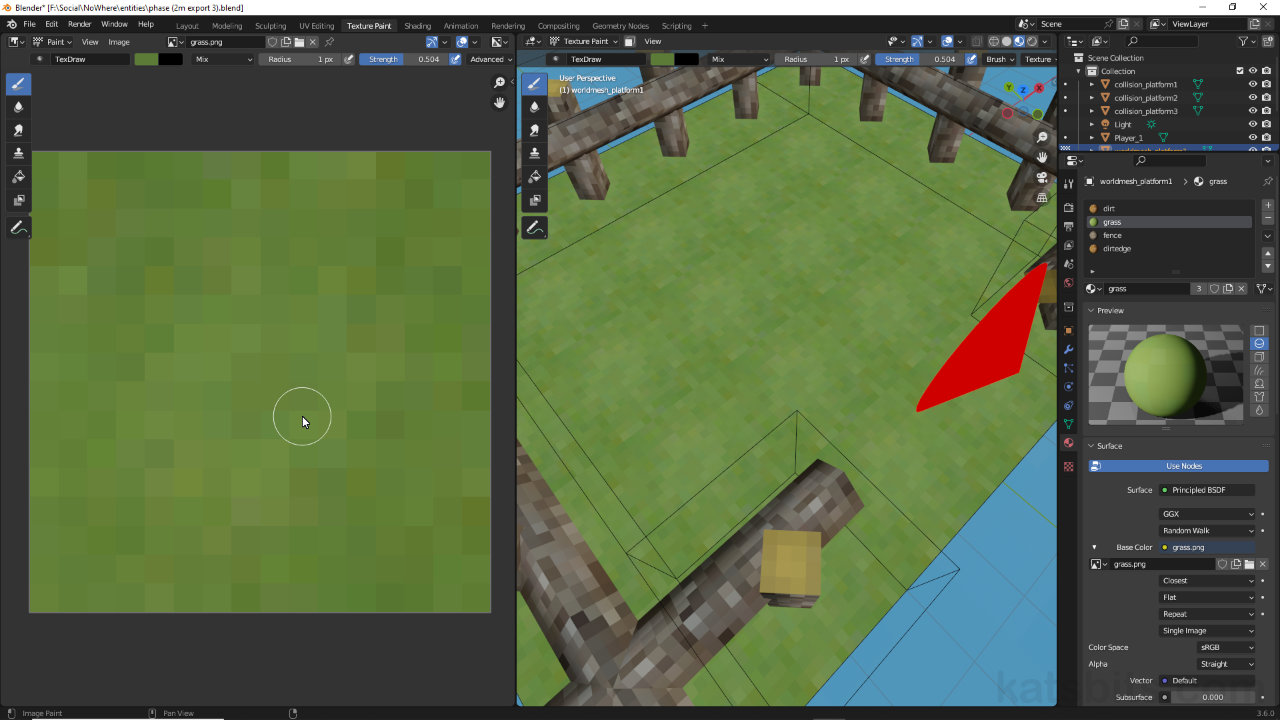Collapse the Collection in outliner
1280x720 pixels.
tap(1079, 71)
